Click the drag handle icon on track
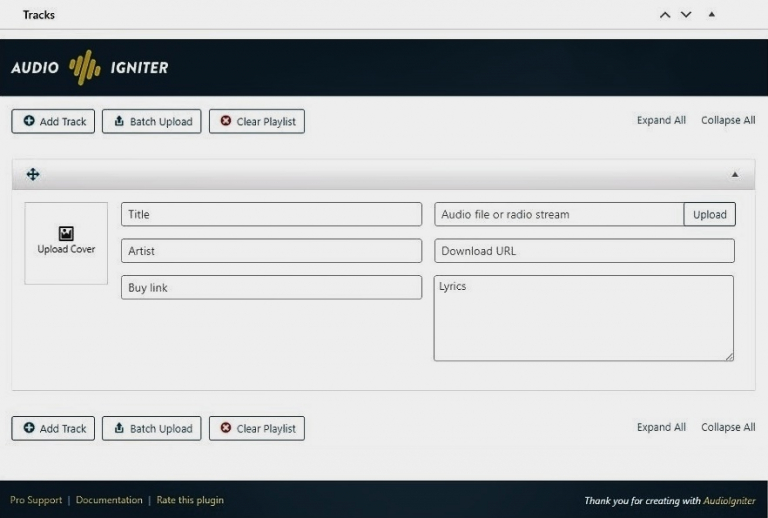This screenshot has height=518, width=768. [33, 175]
